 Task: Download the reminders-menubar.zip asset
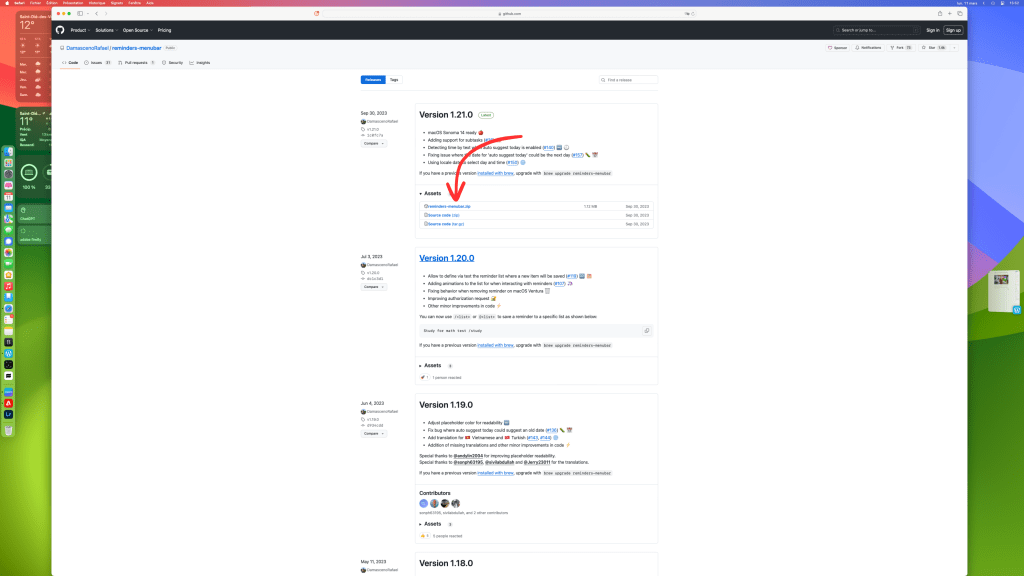click(x=448, y=206)
